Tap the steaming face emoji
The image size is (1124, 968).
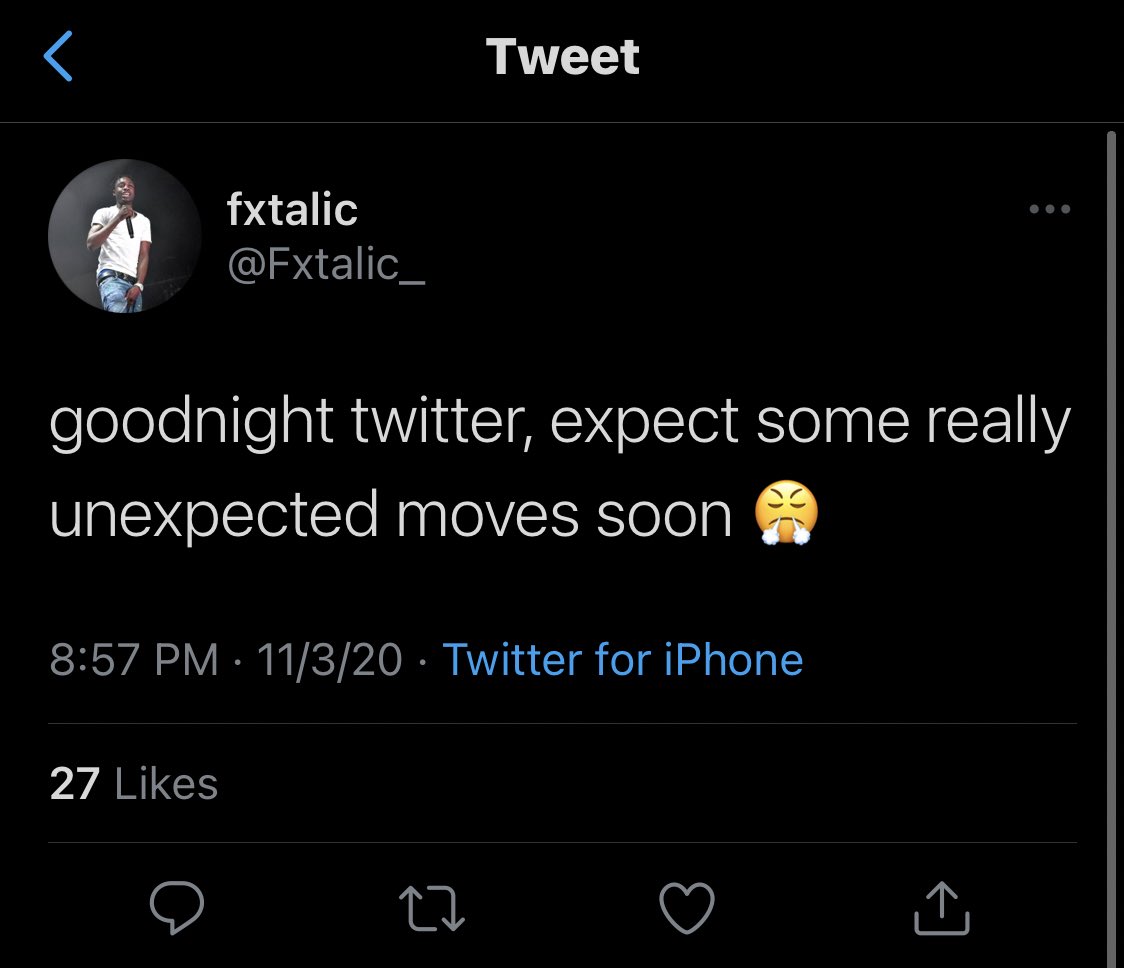point(786,515)
